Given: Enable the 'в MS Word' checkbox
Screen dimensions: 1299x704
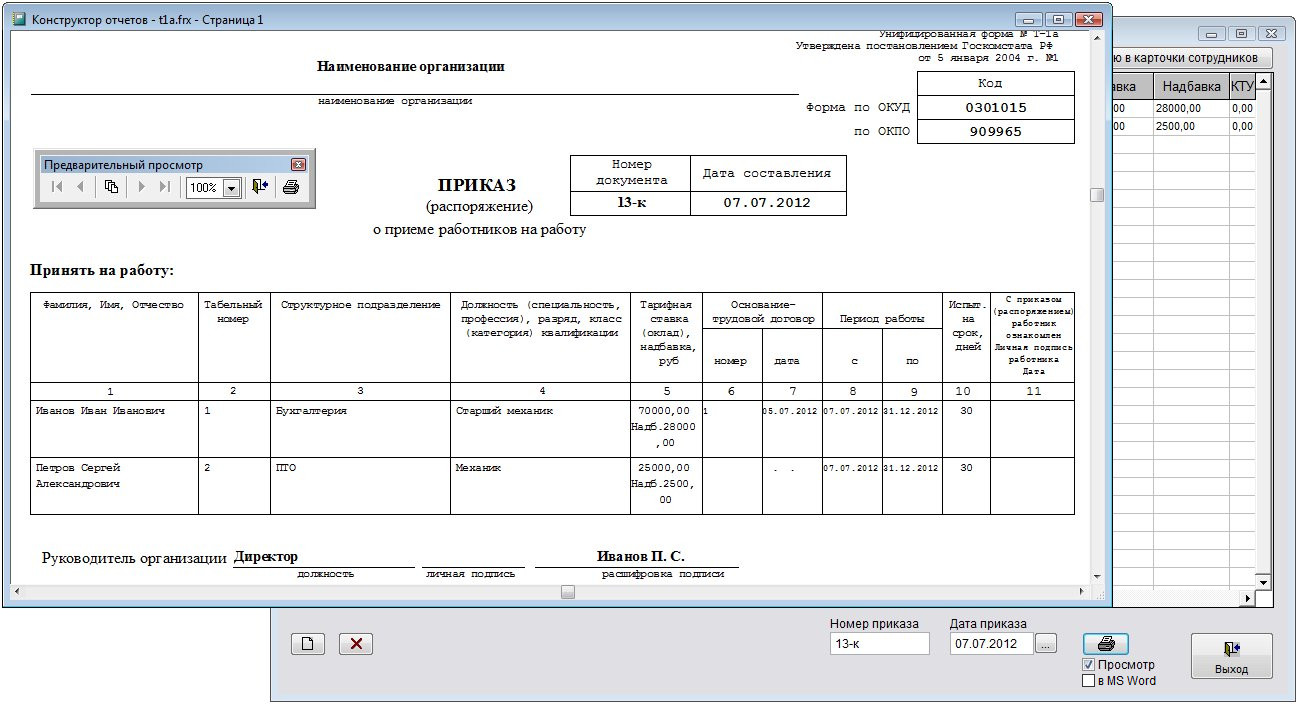Looking at the screenshot, I should click(x=1089, y=681).
